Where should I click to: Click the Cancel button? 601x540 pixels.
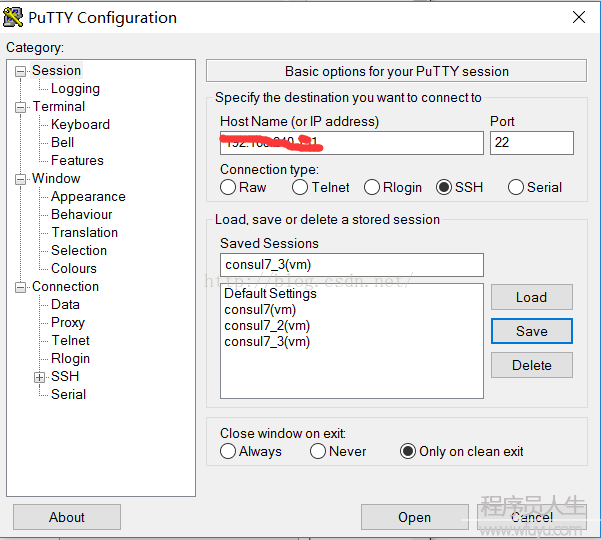click(x=532, y=517)
